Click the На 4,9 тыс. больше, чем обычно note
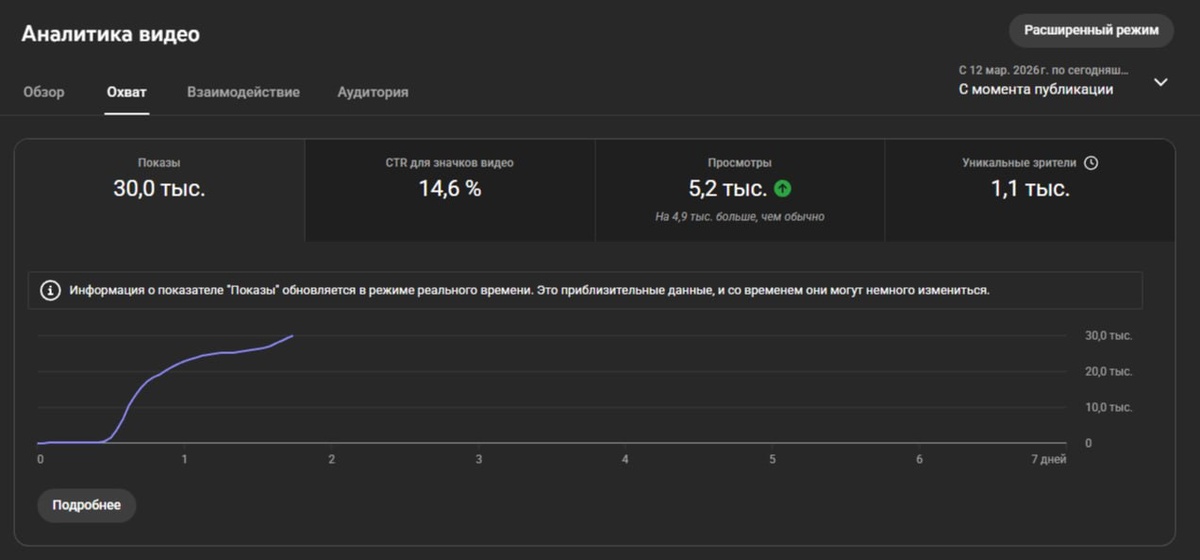The height and width of the screenshot is (560, 1200). (740, 216)
